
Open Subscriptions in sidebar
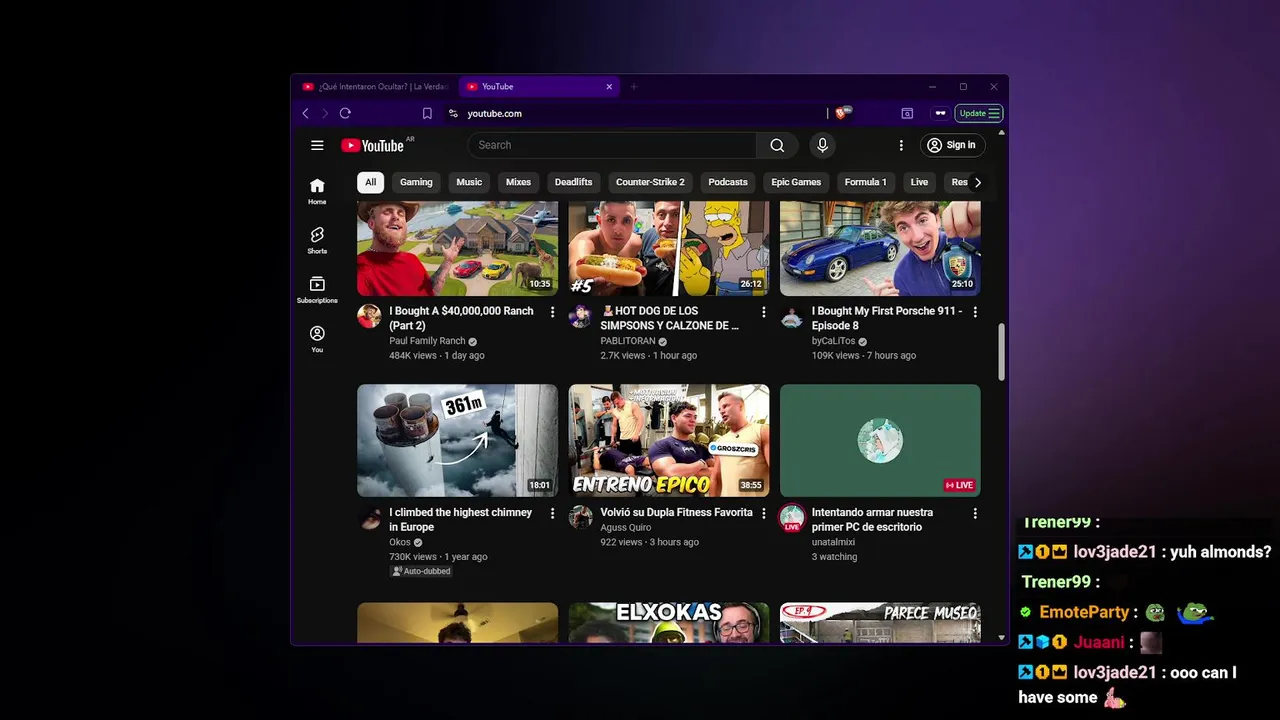point(317,290)
